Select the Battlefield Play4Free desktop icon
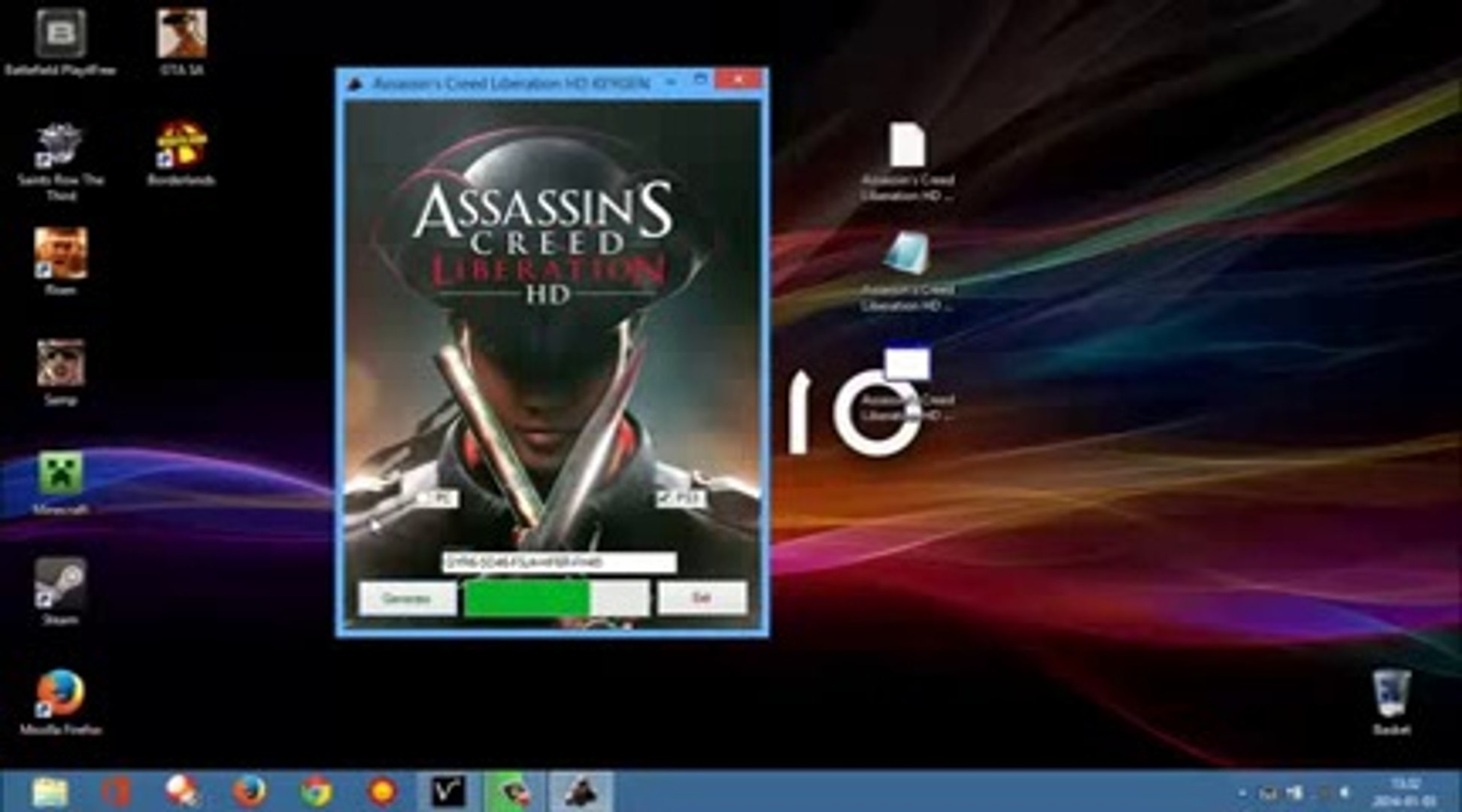 pyautogui.click(x=60, y=35)
